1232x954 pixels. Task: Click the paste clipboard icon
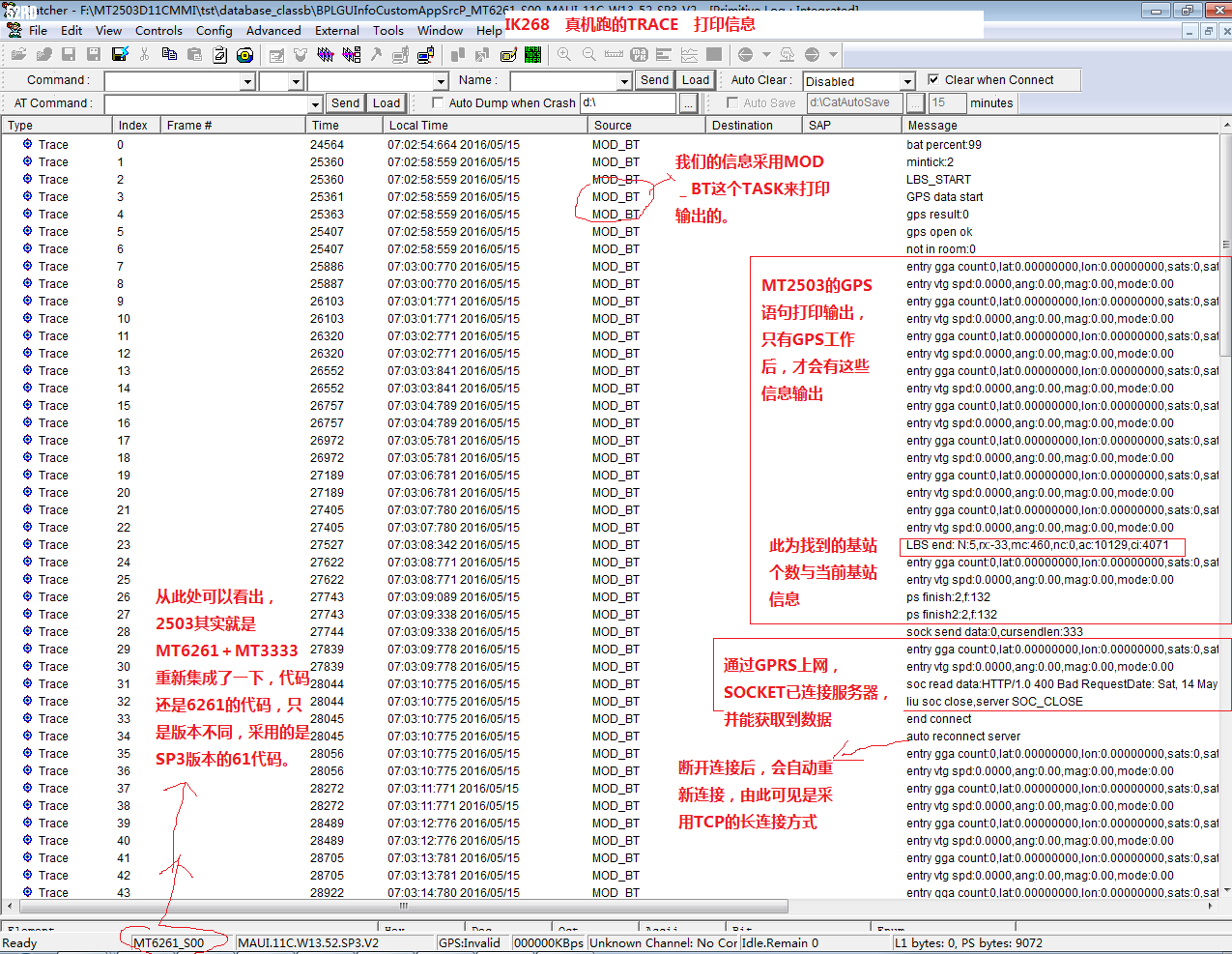point(194,54)
